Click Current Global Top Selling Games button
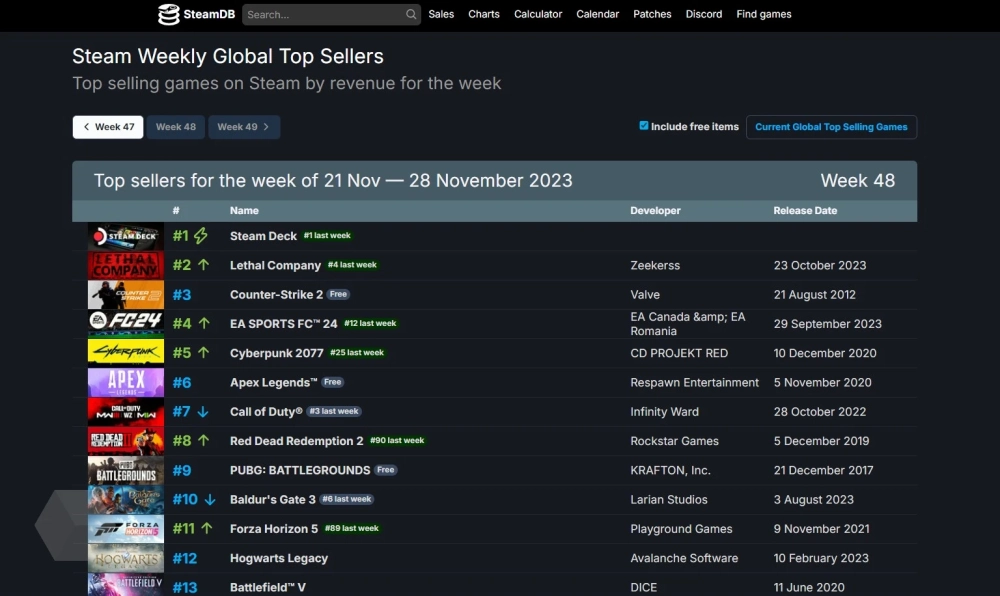 point(831,127)
